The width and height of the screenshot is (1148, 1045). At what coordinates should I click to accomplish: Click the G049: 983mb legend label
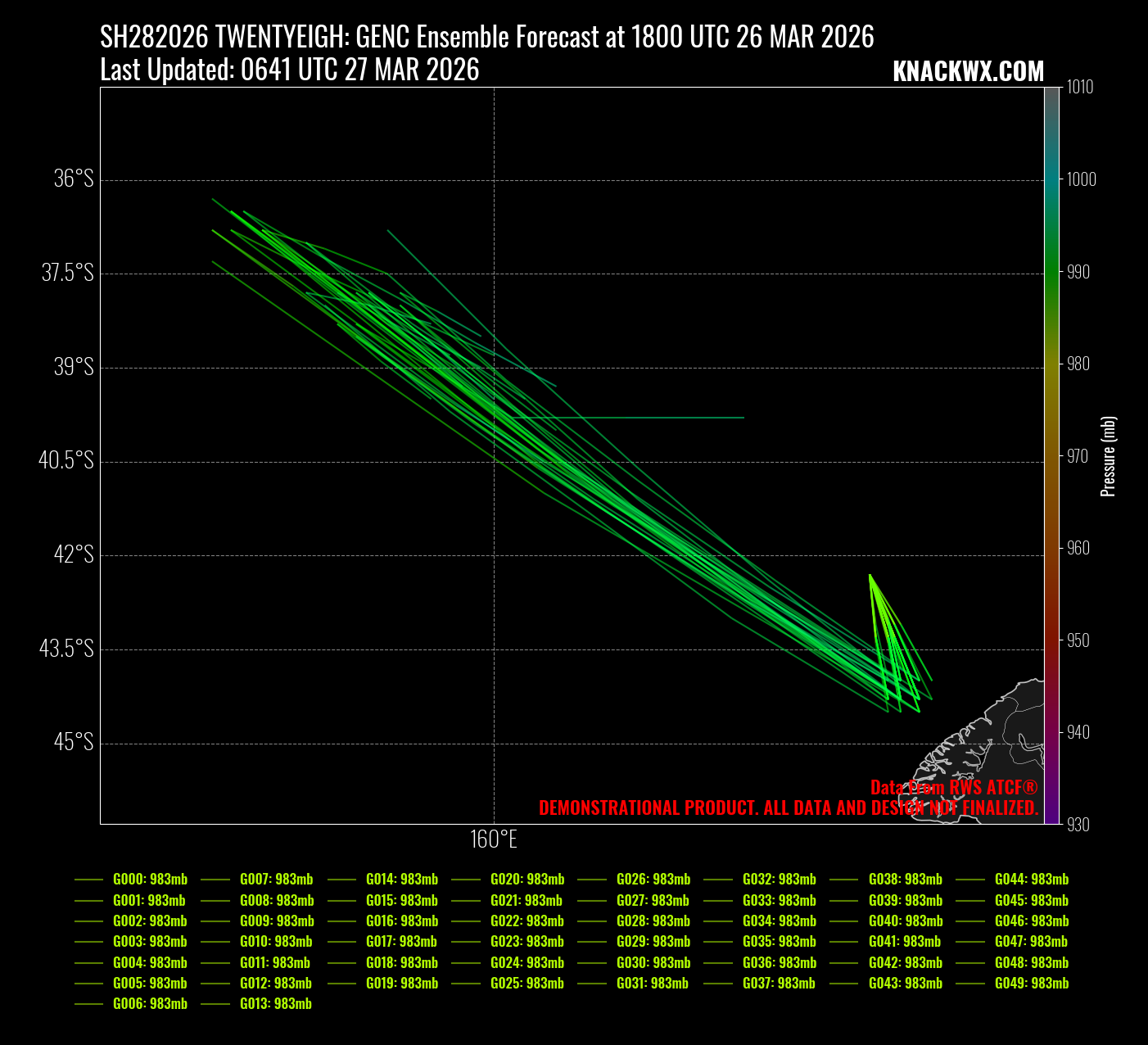coord(1031,983)
